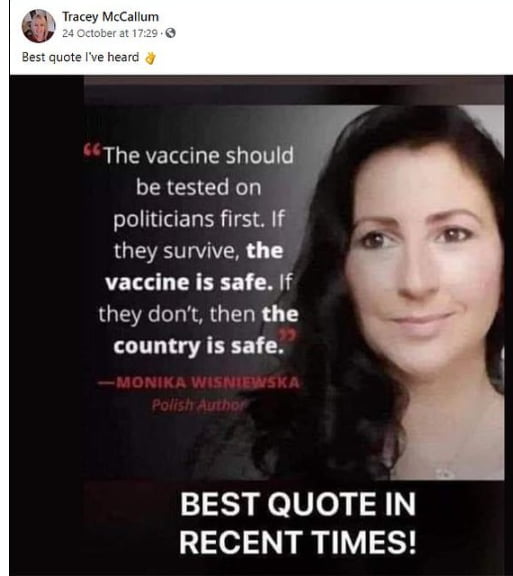Click the OK hand emoji in caption
The image size is (513, 576).
point(150,58)
